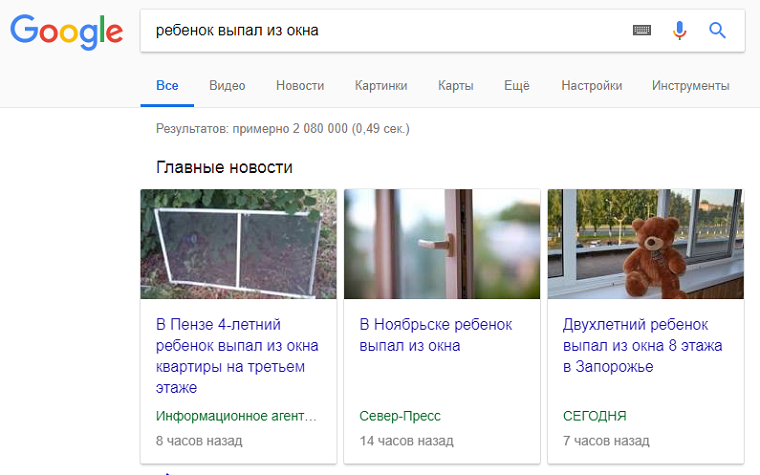Open the window screen photo thumbnail
The height and width of the screenshot is (475, 760).
(x=238, y=244)
